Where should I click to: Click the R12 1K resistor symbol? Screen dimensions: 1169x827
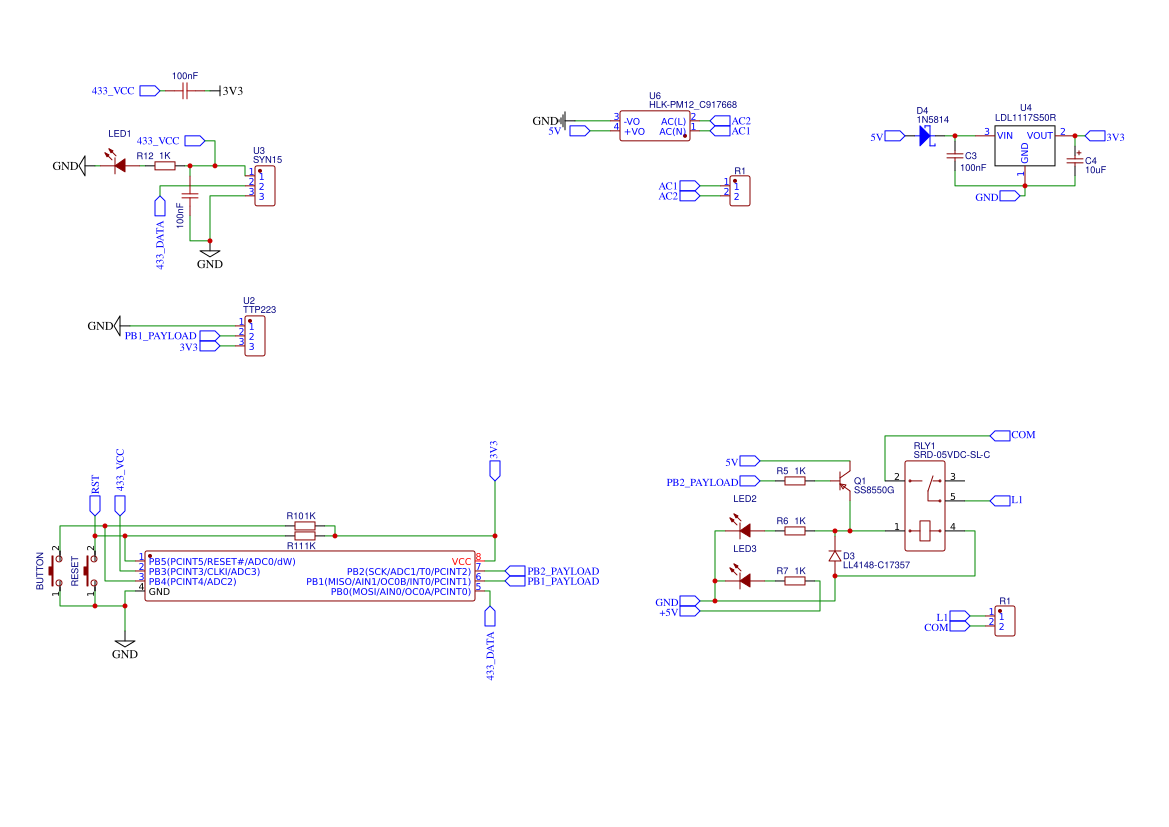165,166
